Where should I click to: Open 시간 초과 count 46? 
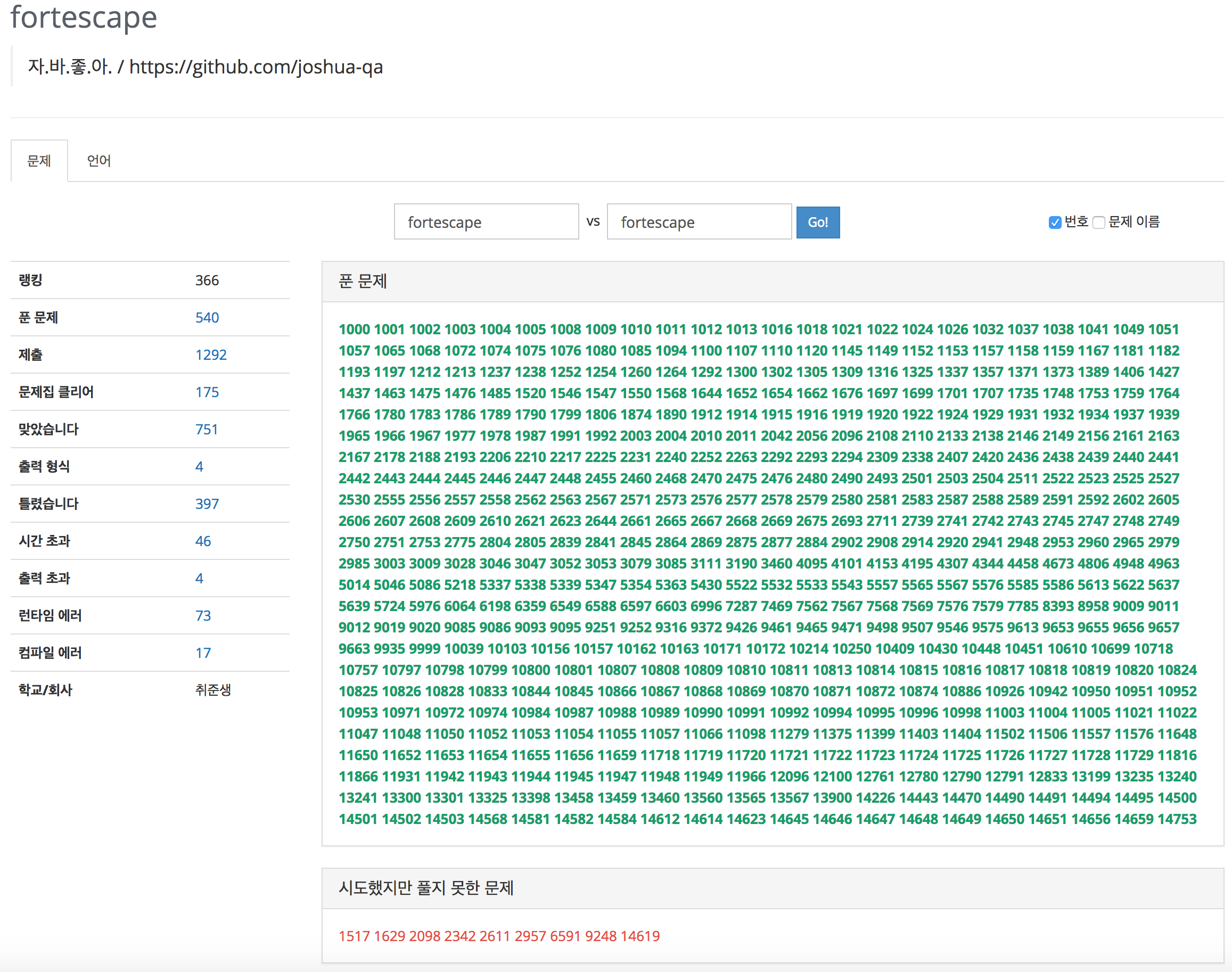click(x=203, y=541)
